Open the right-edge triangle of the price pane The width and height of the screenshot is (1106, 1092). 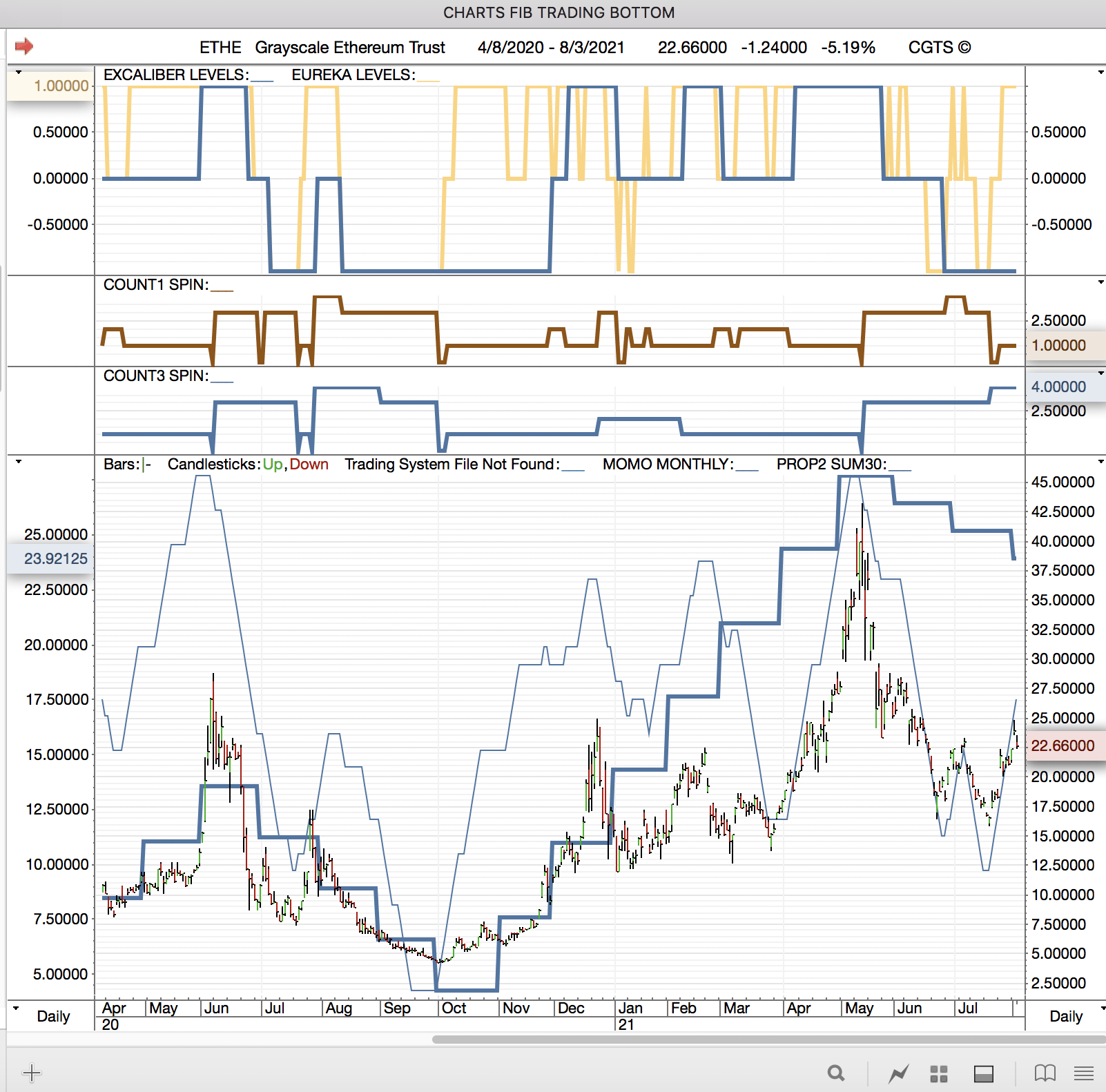pyautogui.click(x=1100, y=462)
